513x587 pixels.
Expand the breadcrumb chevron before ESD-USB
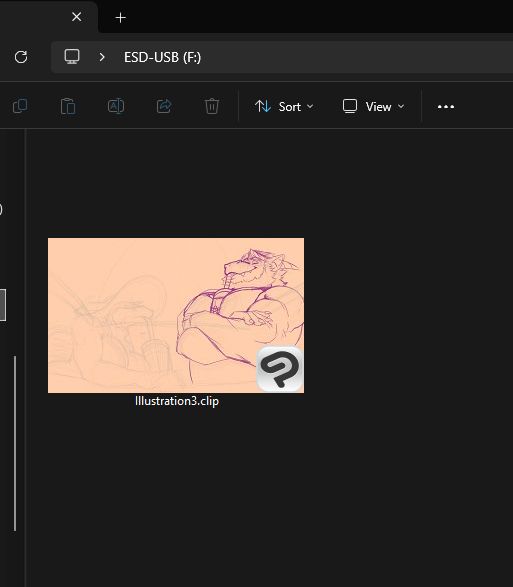(x=102, y=57)
